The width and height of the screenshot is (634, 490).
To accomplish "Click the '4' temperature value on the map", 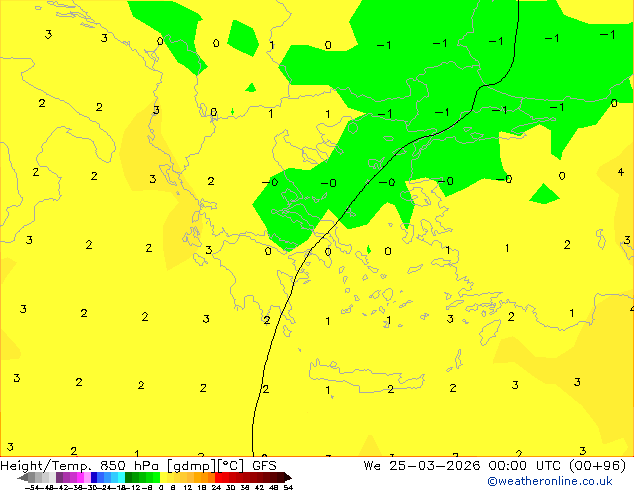I will [x=621, y=172].
